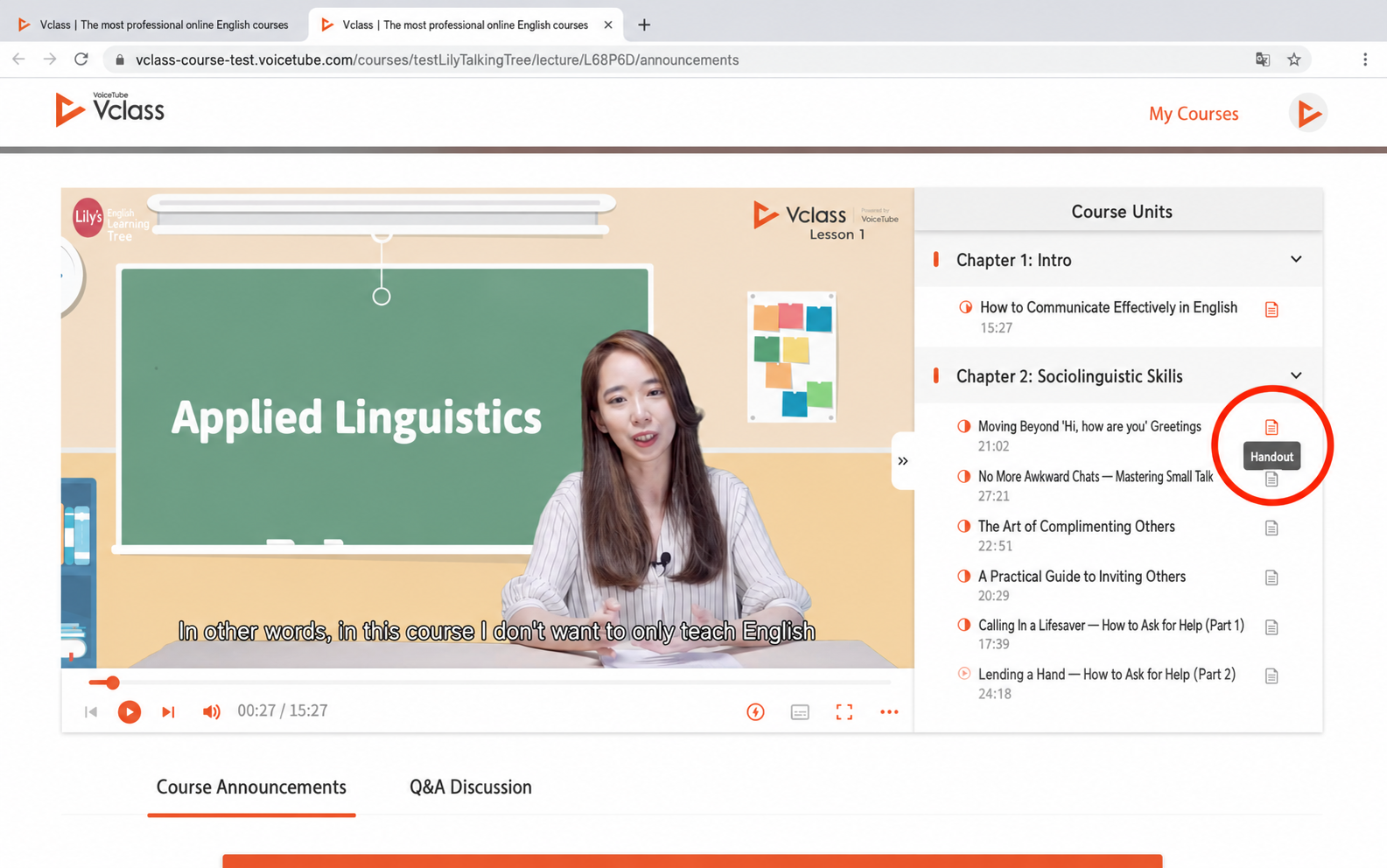Select the Course Announcements tab
The image size is (1387, 868).
point(251,787)
